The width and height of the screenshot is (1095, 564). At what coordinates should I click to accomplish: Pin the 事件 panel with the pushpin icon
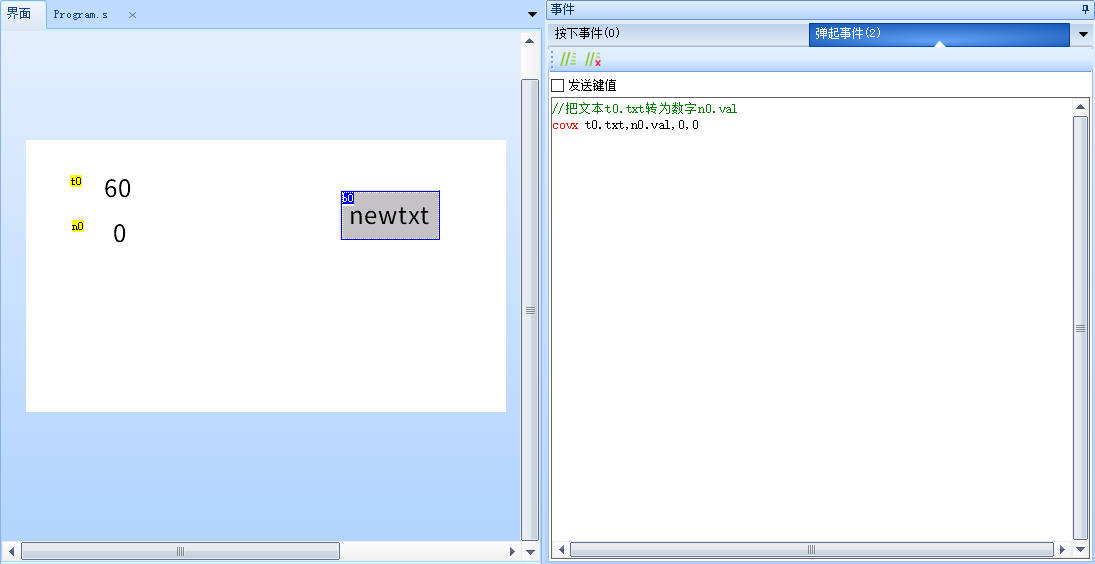pos(1085,9)
